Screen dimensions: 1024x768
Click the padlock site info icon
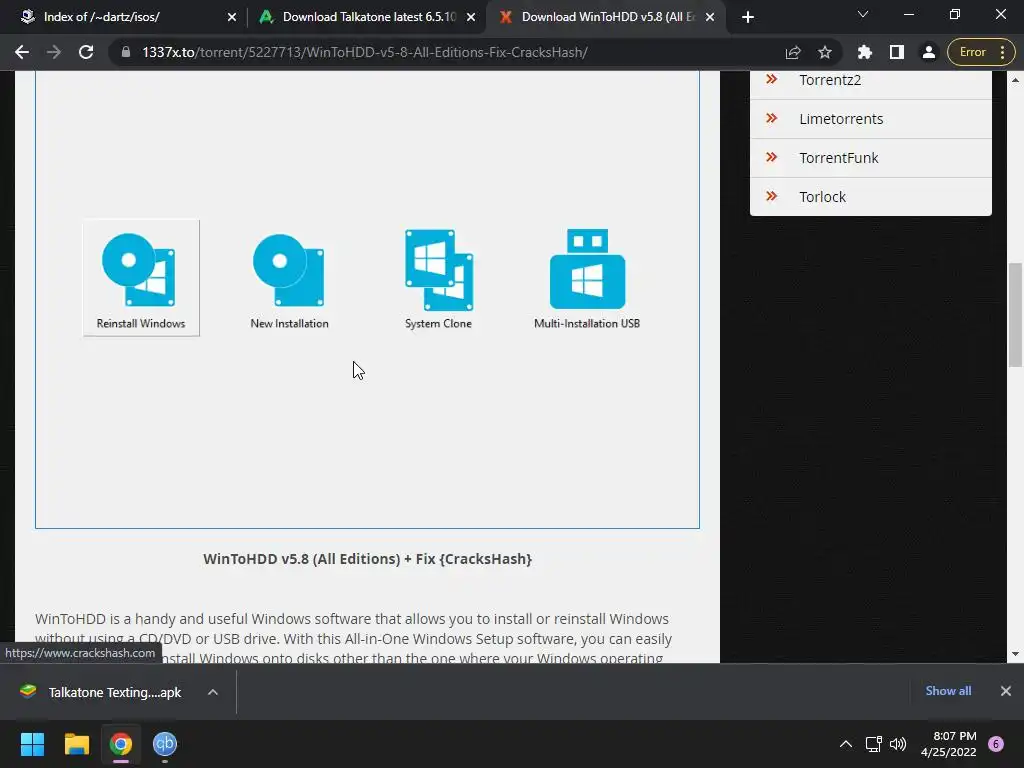pyautogui.click(x=126, y=52)
